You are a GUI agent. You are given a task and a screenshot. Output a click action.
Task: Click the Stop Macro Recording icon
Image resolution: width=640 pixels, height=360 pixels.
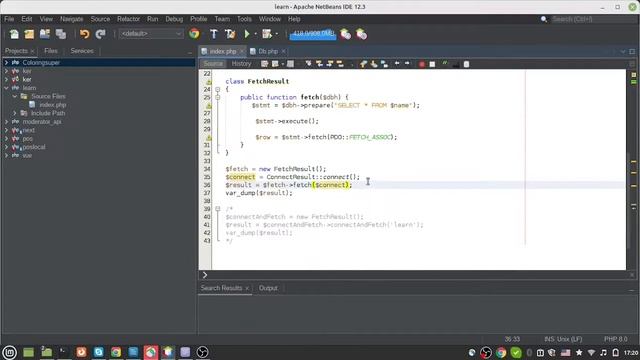[432, 64]
